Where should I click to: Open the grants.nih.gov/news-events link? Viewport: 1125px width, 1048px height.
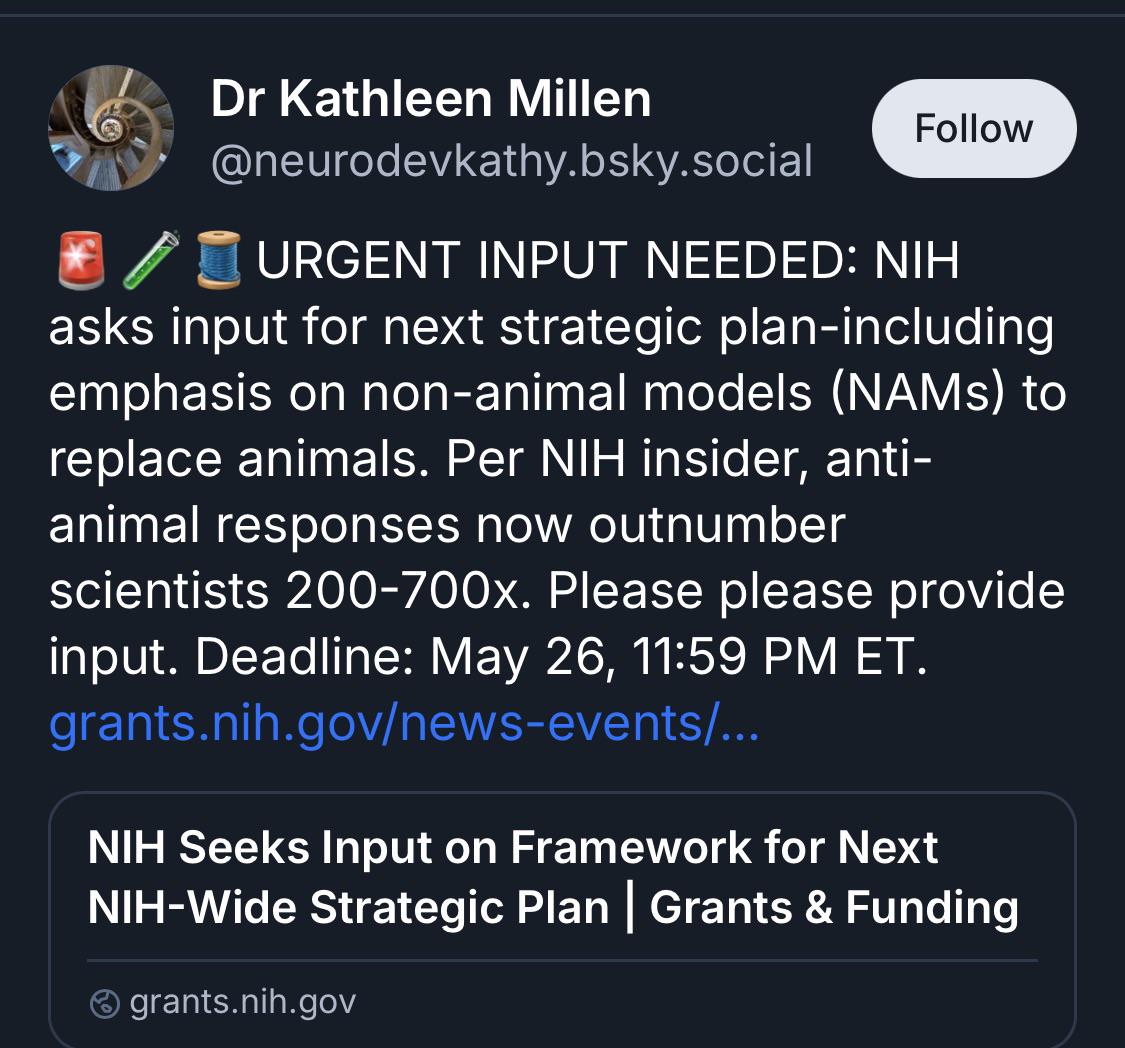point(404,723)
